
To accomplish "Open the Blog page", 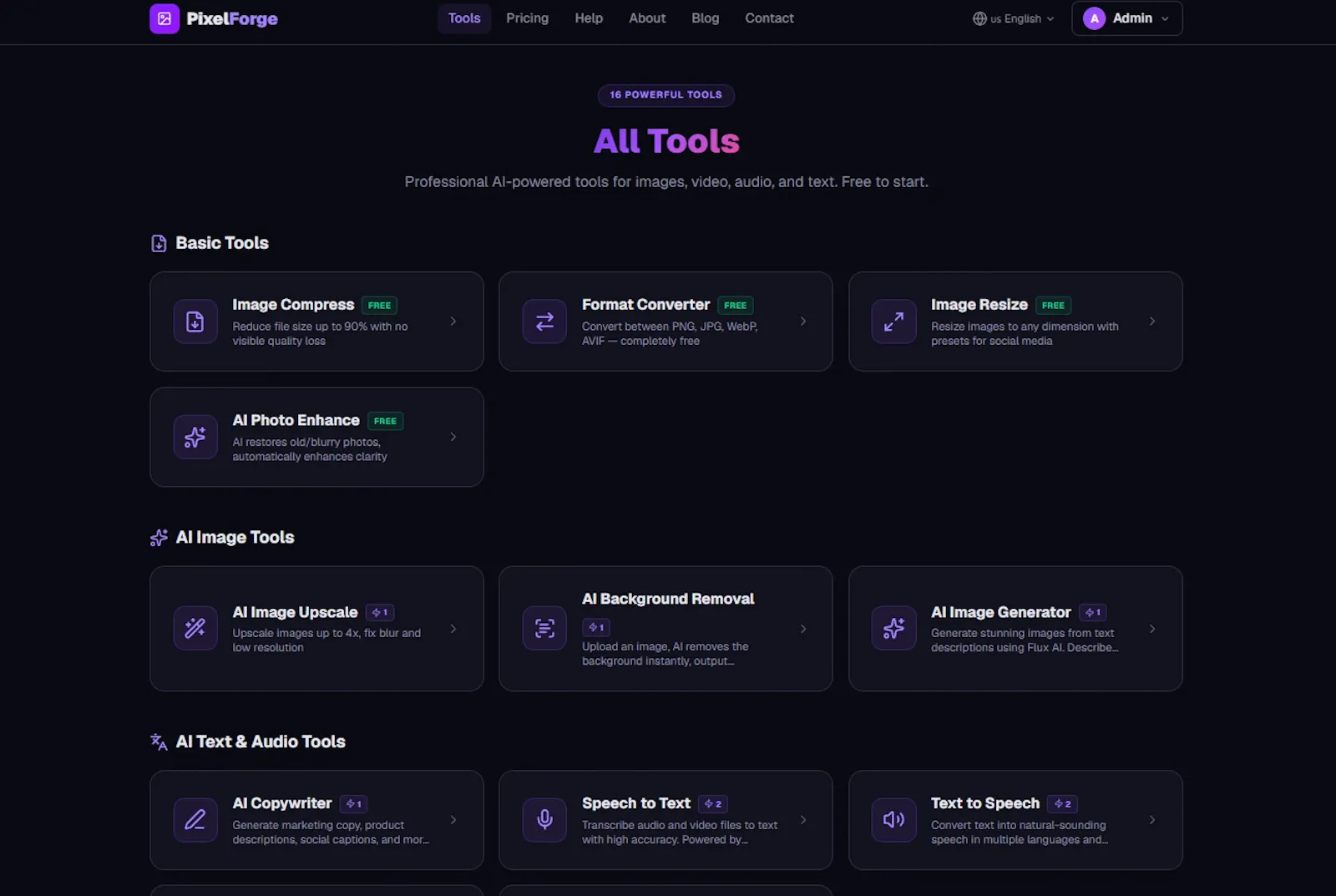I will click(705, 18).
